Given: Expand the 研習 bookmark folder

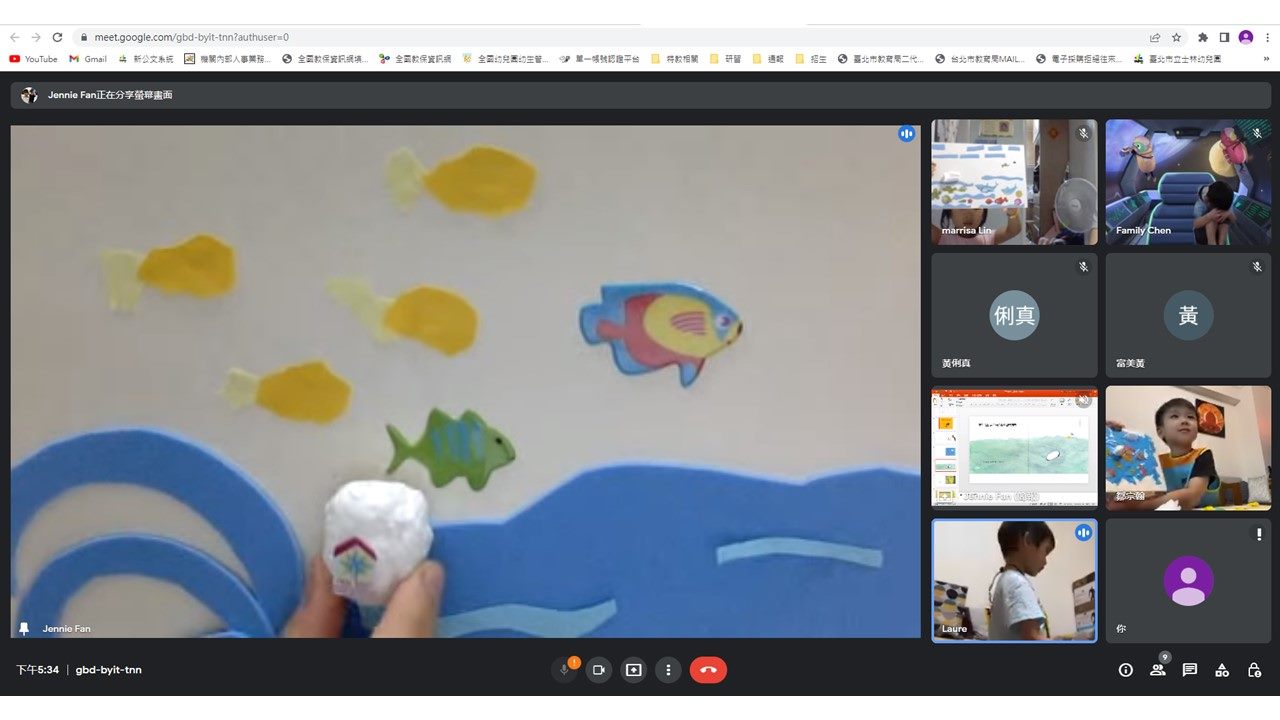Looking at the screenshot, I should [x=726, y=59].
